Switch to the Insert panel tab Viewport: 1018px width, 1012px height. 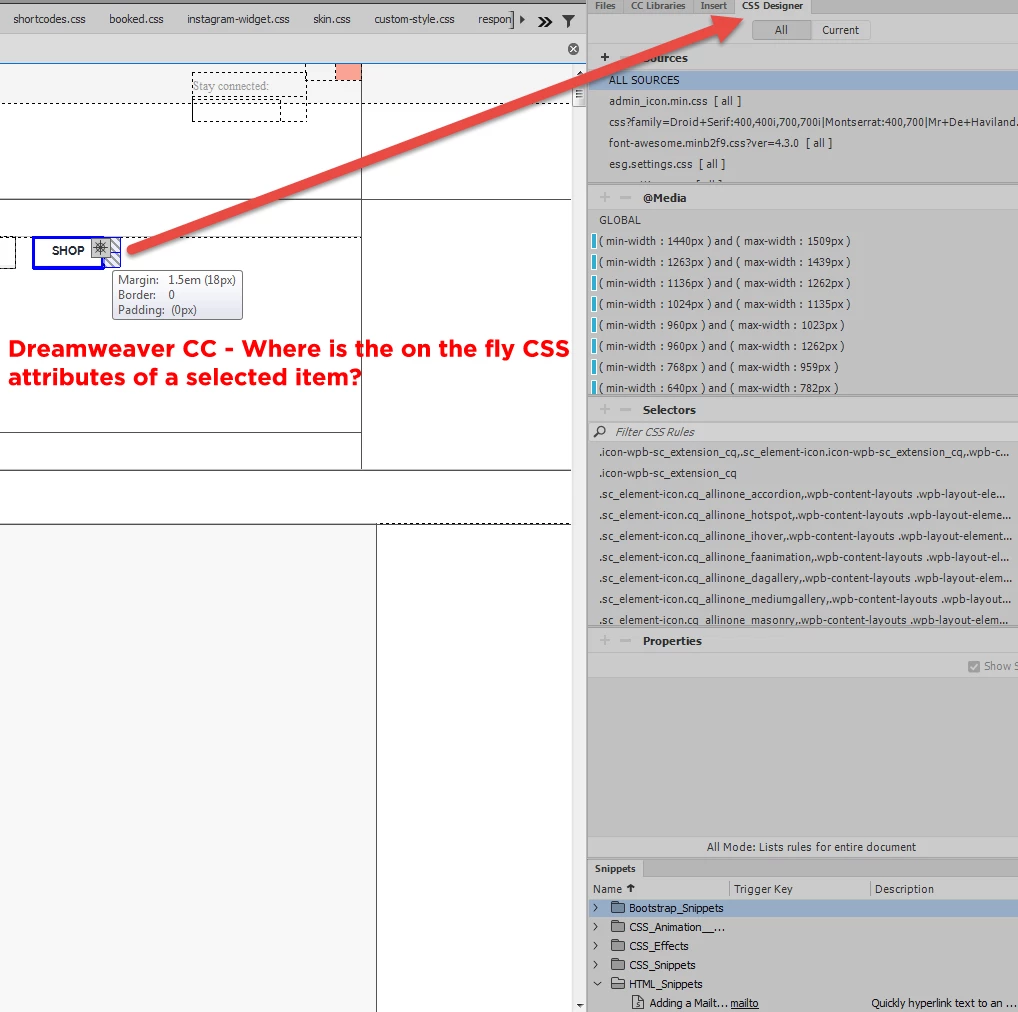coord(714,6)
